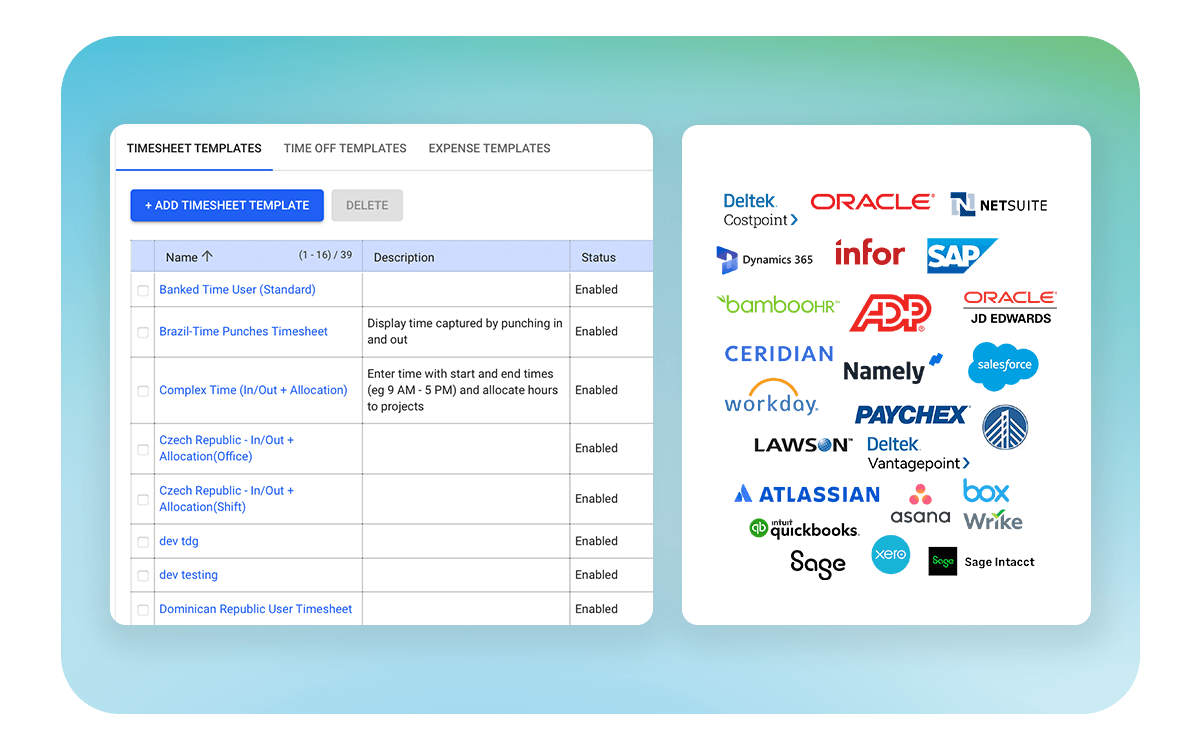This screenshot has height=750, width=1200.
Task: Check the Banked Time User row checkbox
Action: (143, 291)
